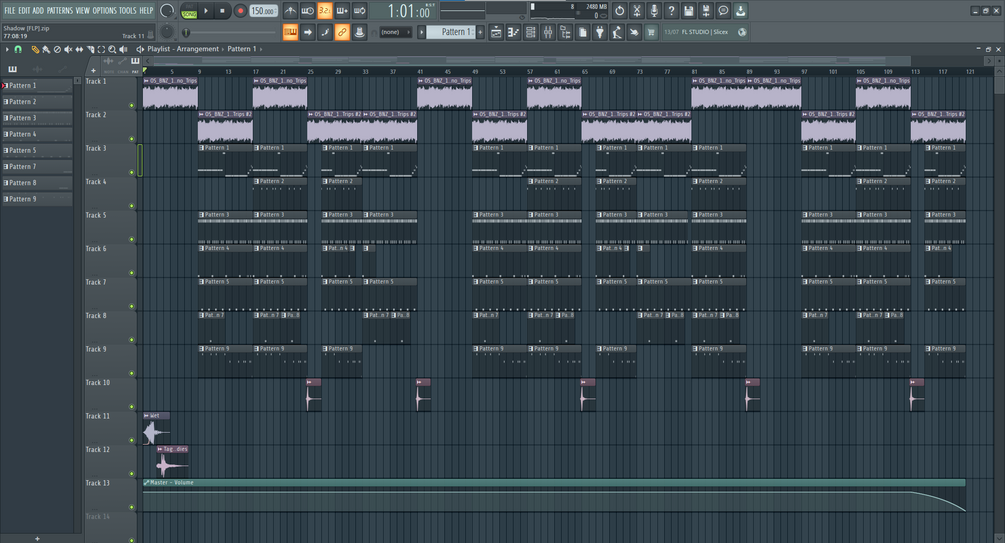The image size is (1005, 543).
Task: Open the Playlist - Arrangement breadcrumb menu
Action: point(183,49)
